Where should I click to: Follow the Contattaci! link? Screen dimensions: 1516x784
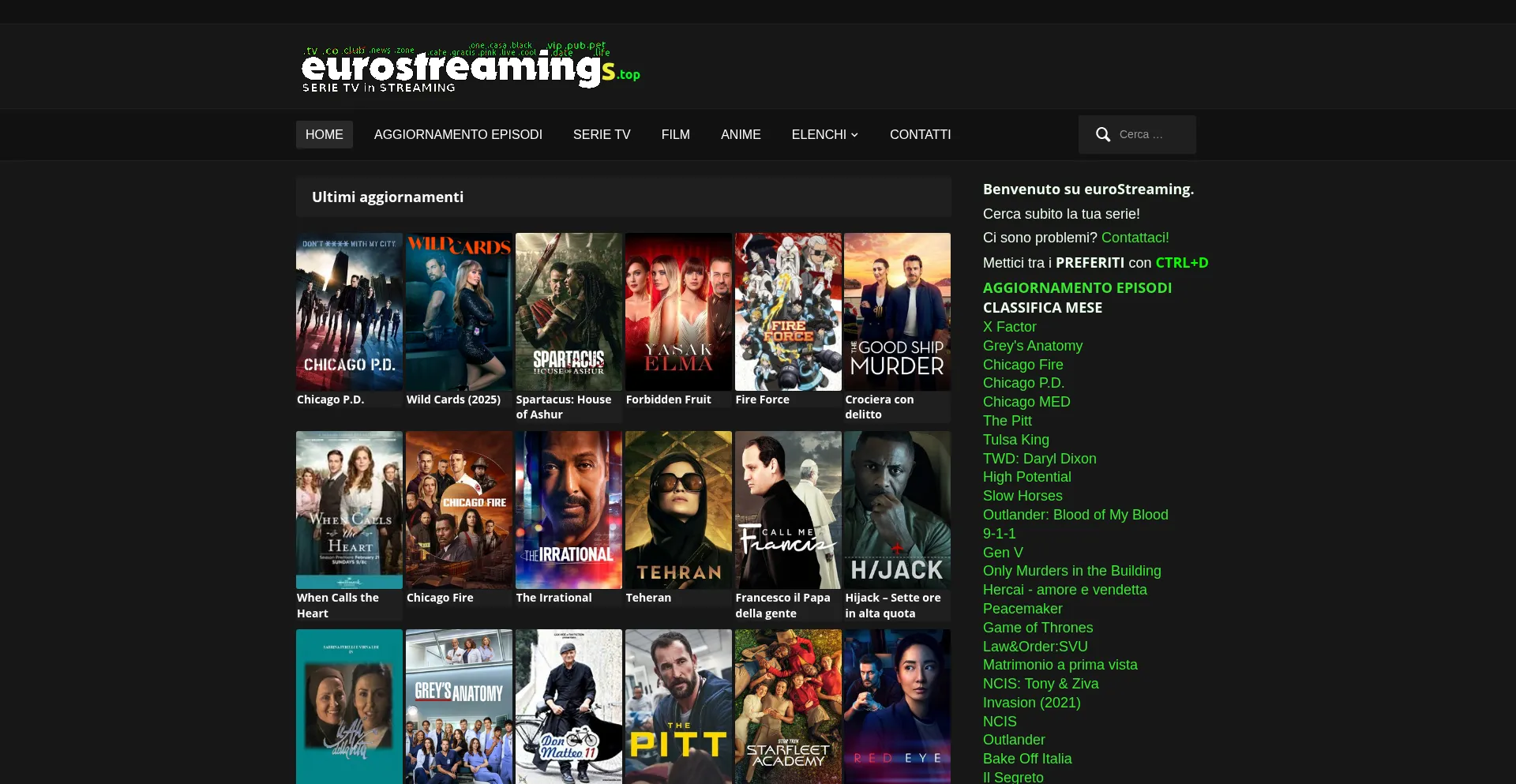1135,238
